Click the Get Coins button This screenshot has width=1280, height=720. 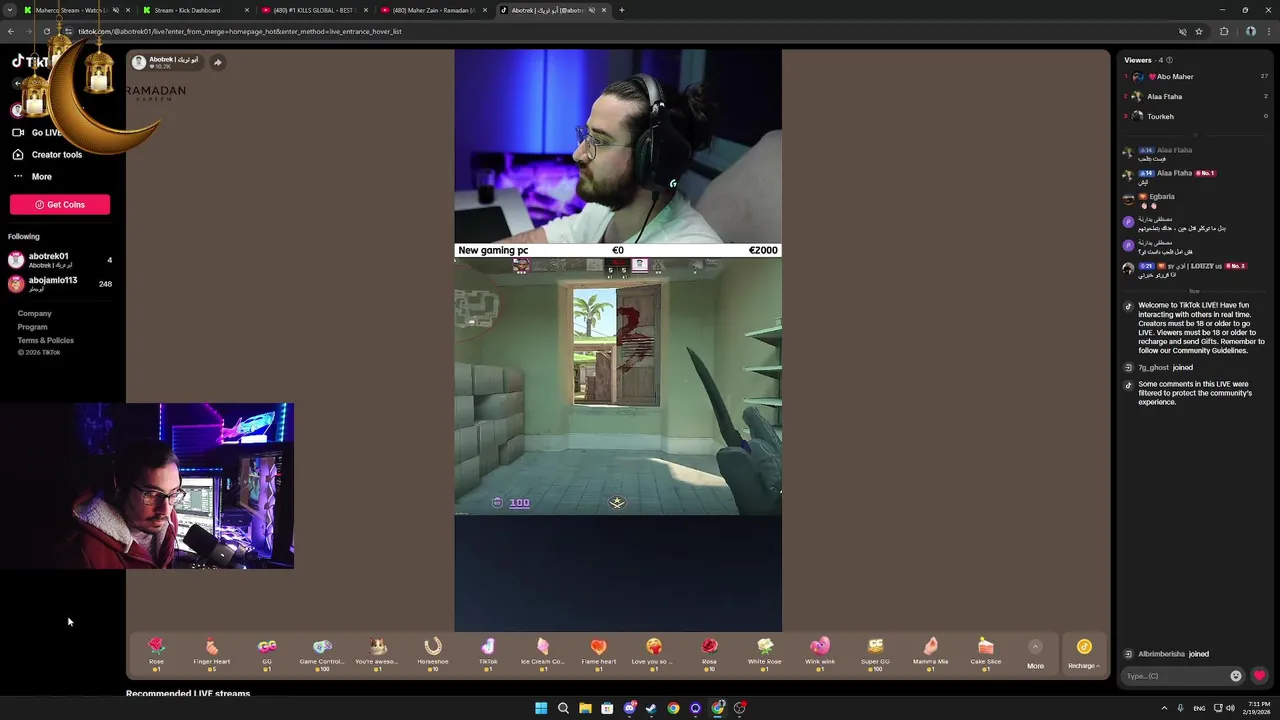pos(60,204)
